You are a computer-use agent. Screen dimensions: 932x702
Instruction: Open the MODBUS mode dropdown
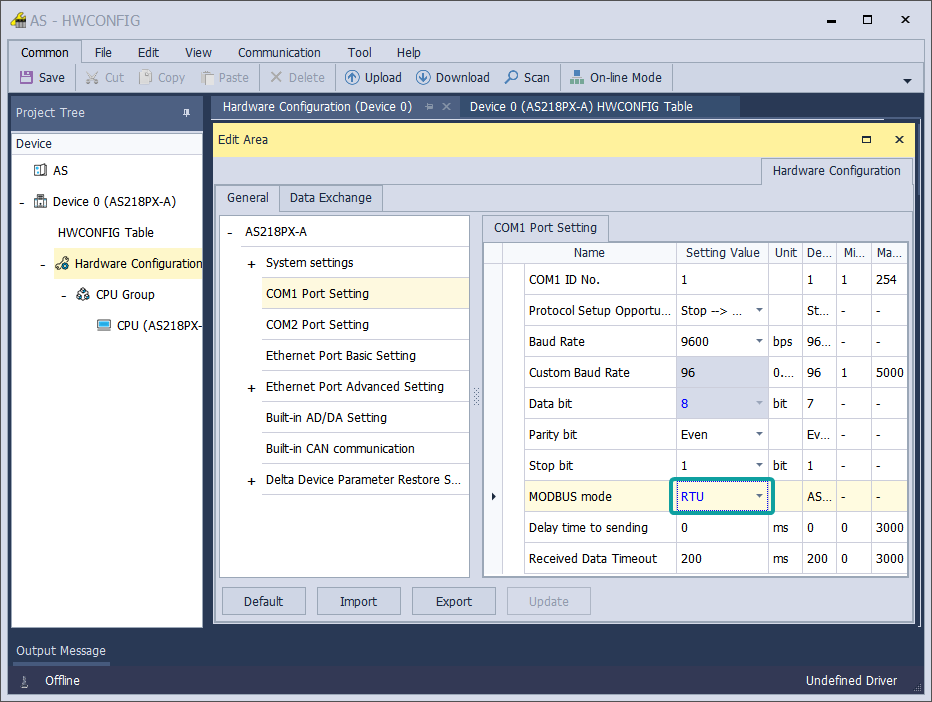coord(759,497)
